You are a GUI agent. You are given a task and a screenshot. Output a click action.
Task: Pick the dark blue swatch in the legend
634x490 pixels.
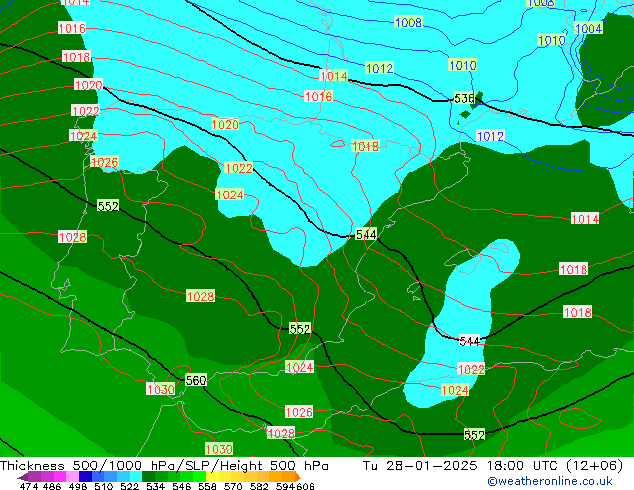coord(85,477)
